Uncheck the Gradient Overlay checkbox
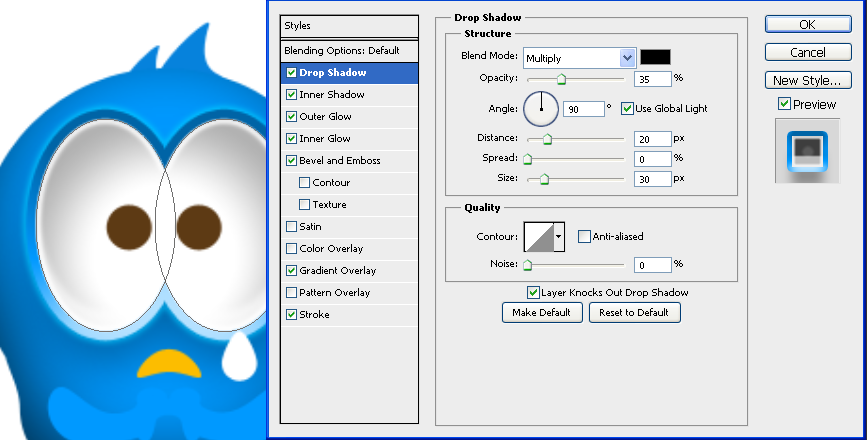867x440 pixels. pyautogui.click(x=291, y=271)
